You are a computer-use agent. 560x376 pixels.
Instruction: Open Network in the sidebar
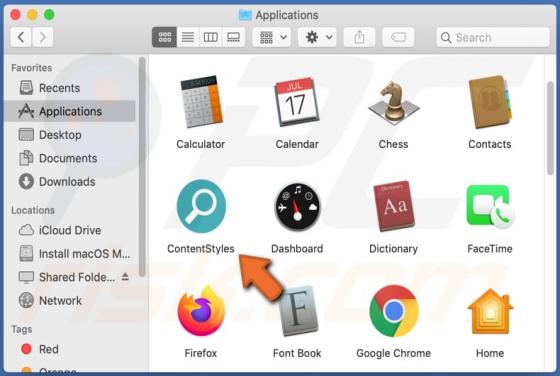[x=70, y=301]
